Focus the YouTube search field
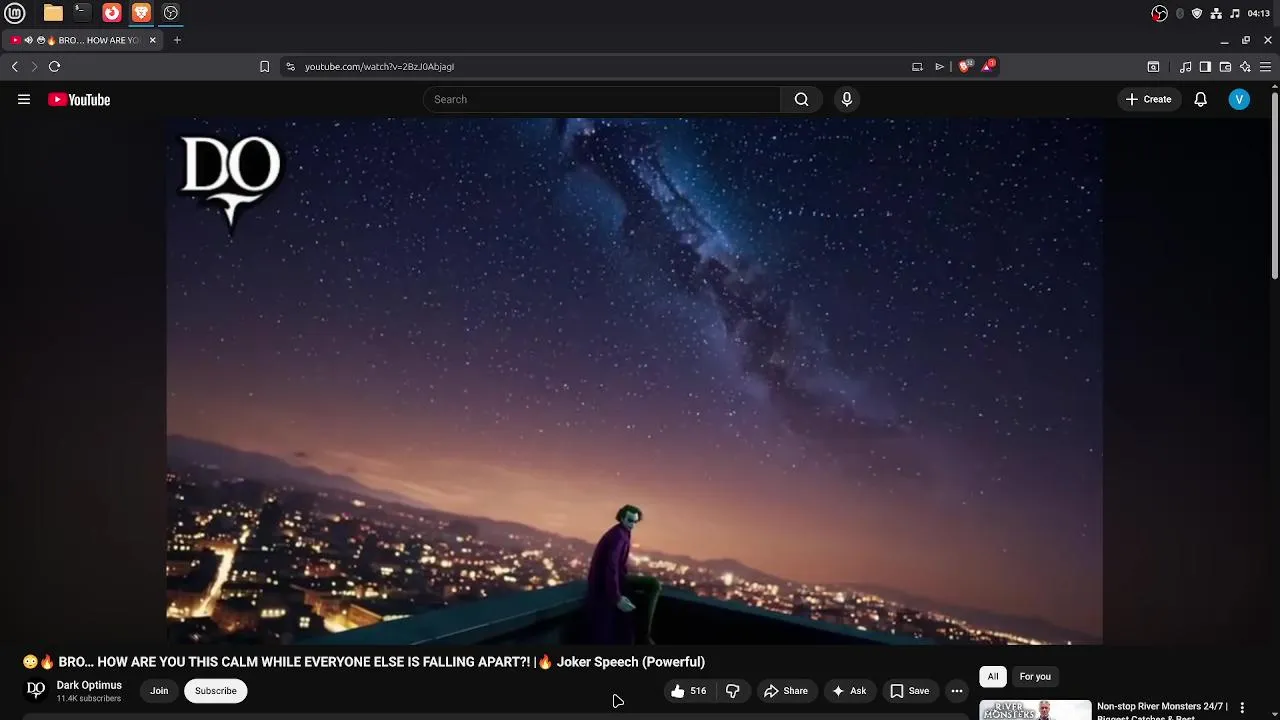This screenshot has height=720, width=1280. pos(602,99)
